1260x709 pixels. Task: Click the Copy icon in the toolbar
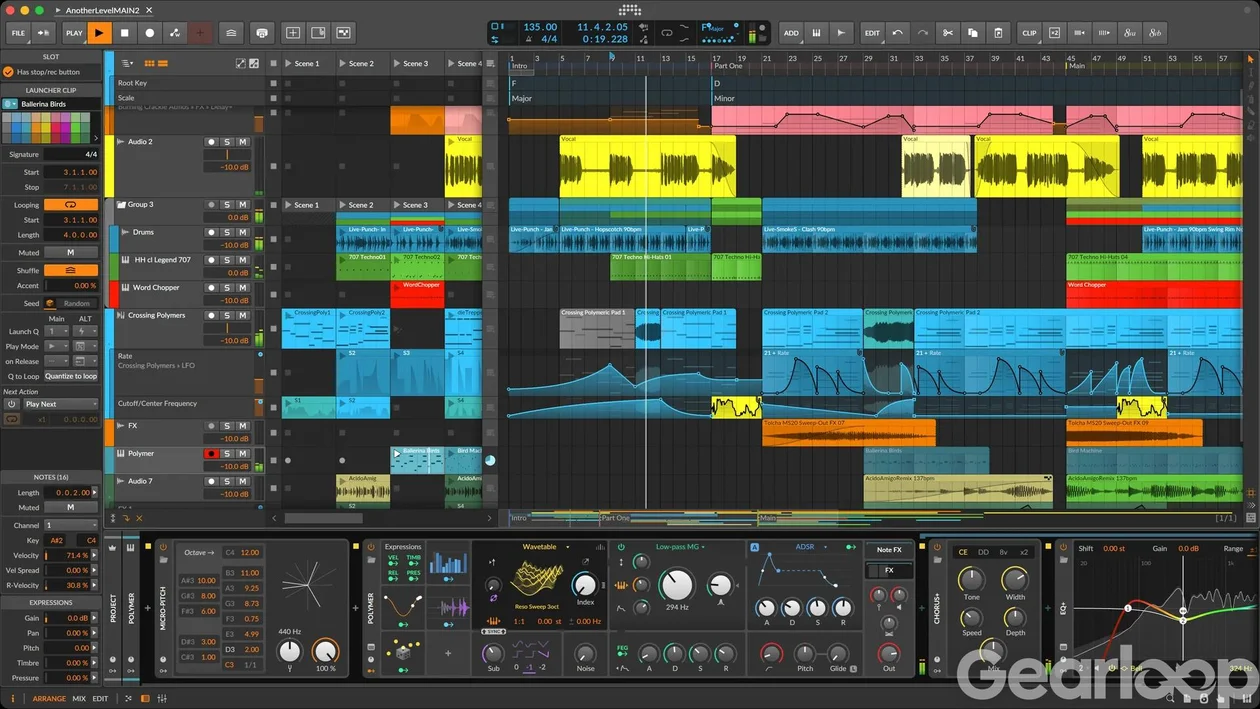973,33
